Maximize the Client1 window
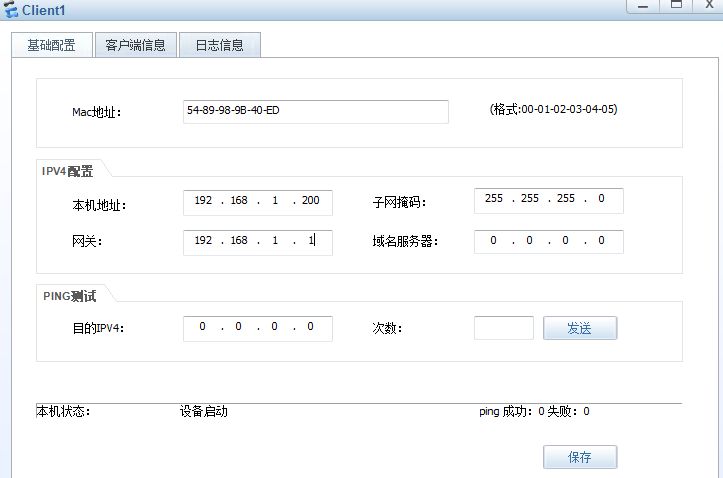 coord(676,5)
